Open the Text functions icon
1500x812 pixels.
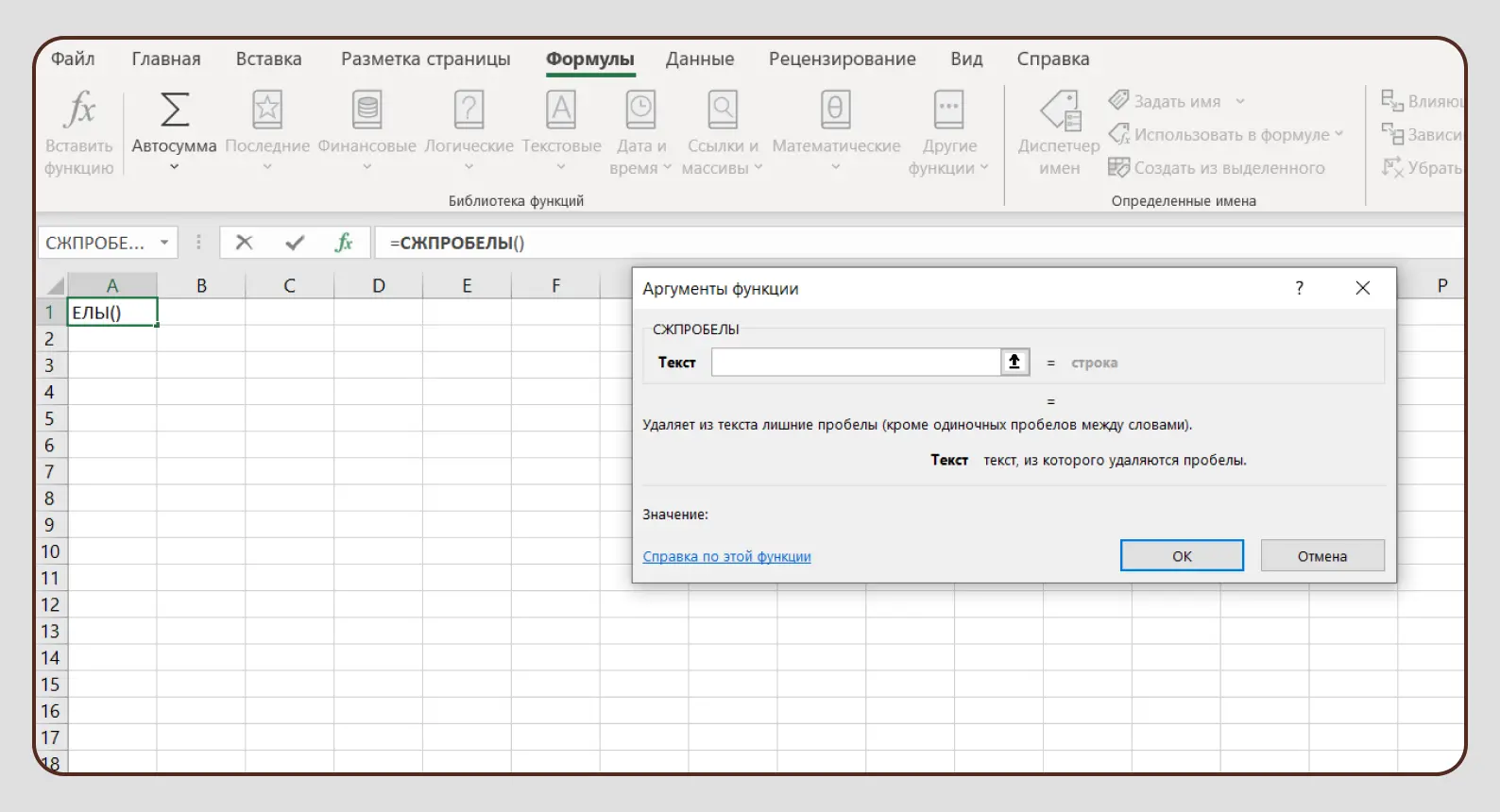click(561, 110)
